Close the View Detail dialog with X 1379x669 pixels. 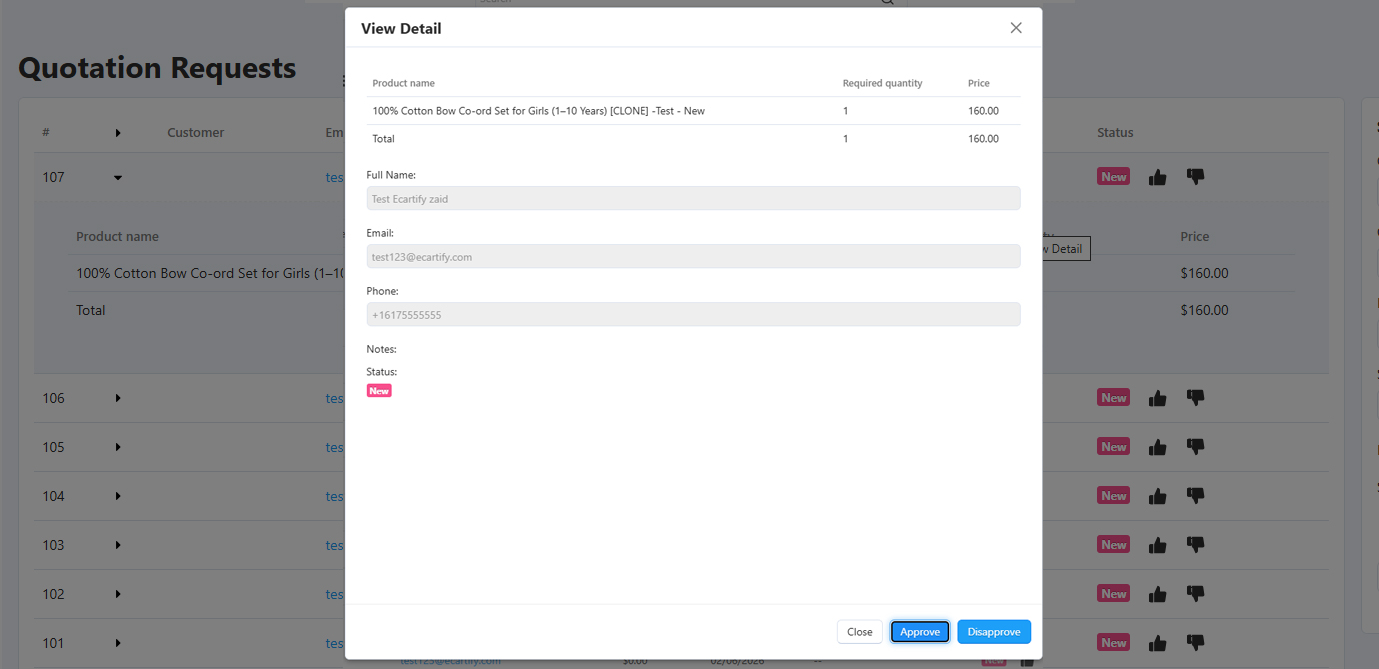click(1015, 28)
